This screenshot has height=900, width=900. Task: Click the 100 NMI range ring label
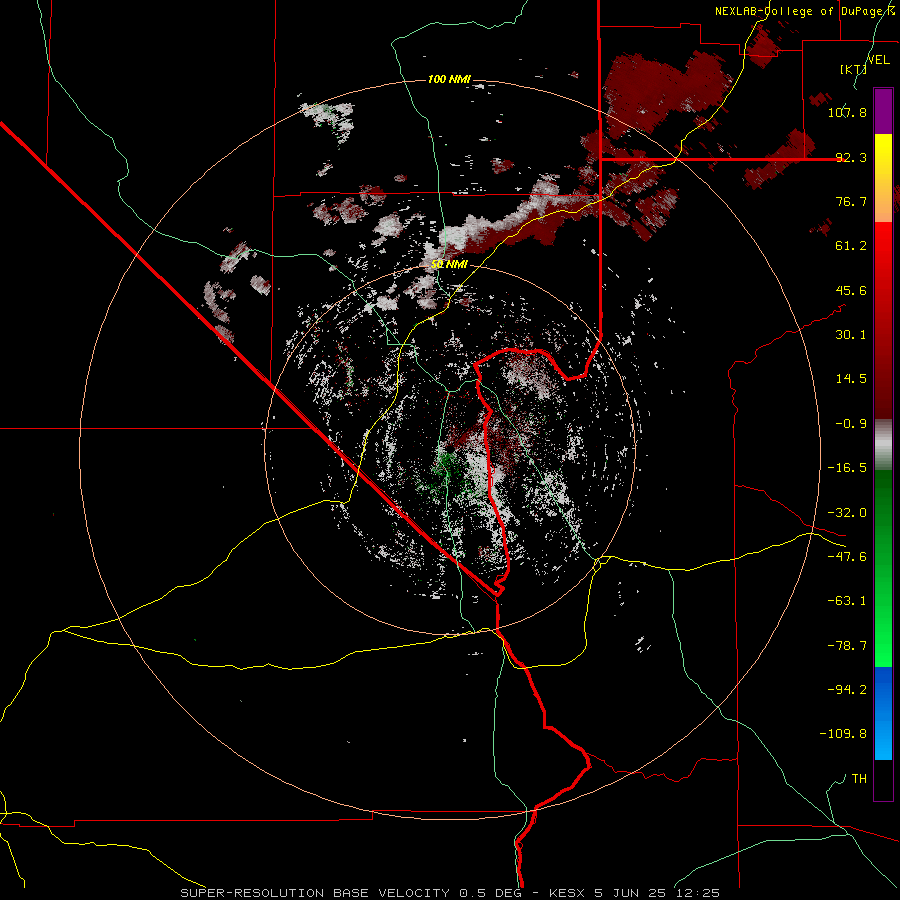point(449,79)
